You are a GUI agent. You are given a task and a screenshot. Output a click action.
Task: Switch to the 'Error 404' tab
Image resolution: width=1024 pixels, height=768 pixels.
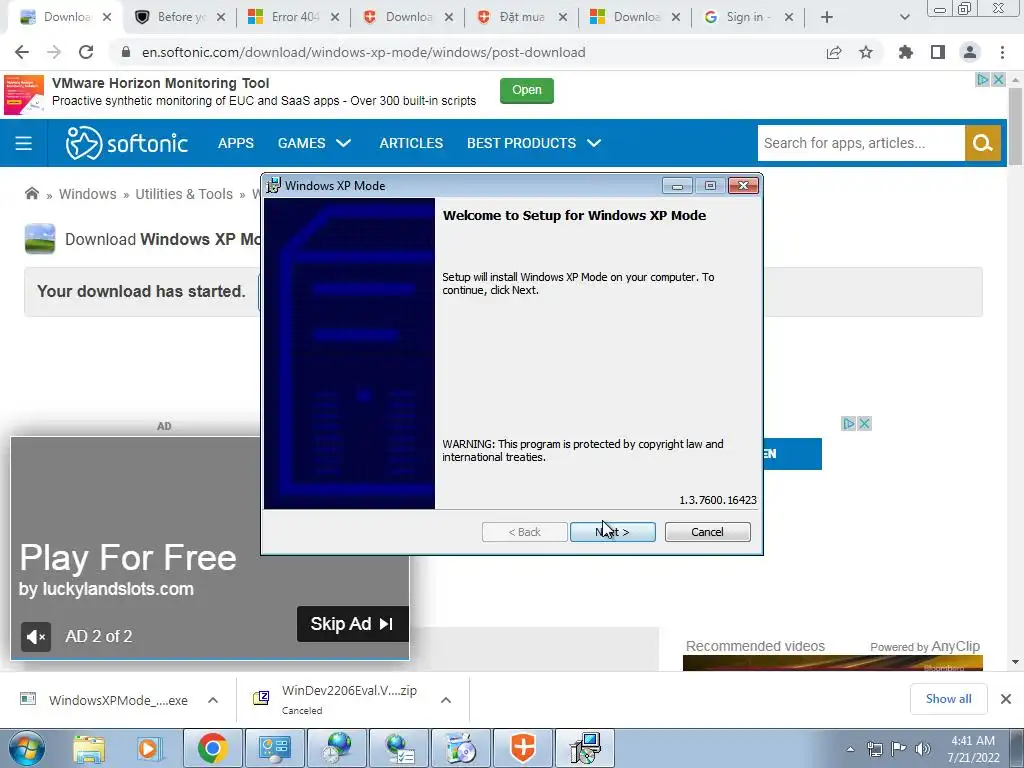293,17
